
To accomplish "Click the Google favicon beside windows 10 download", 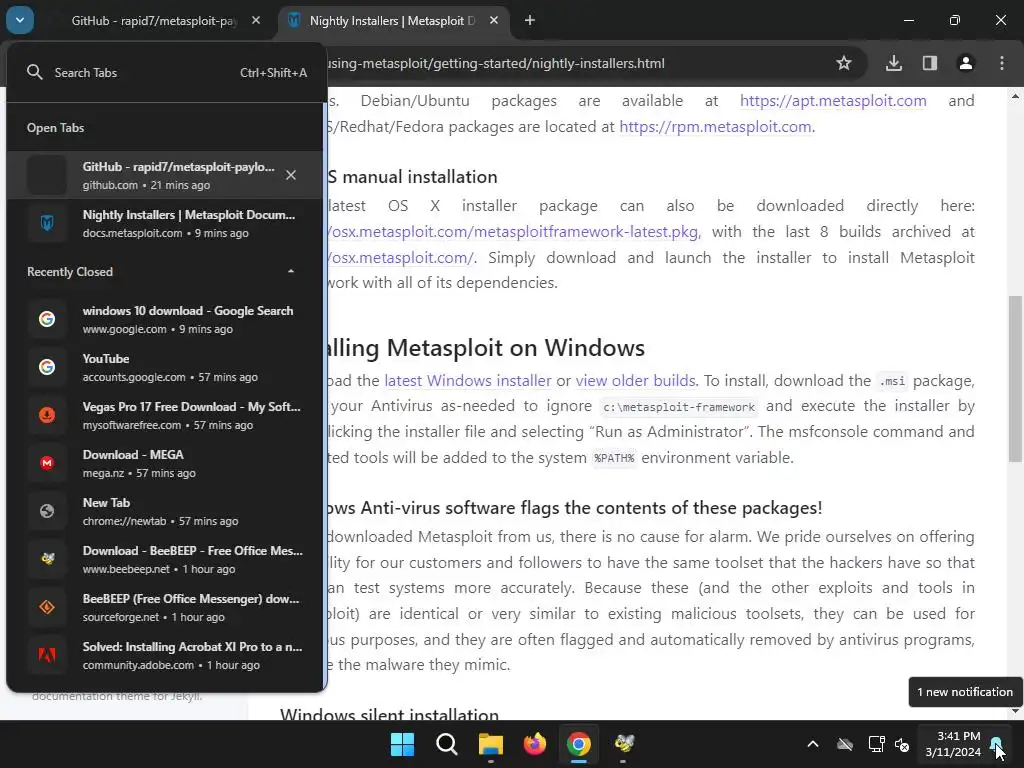I will (x=47, y=319).
